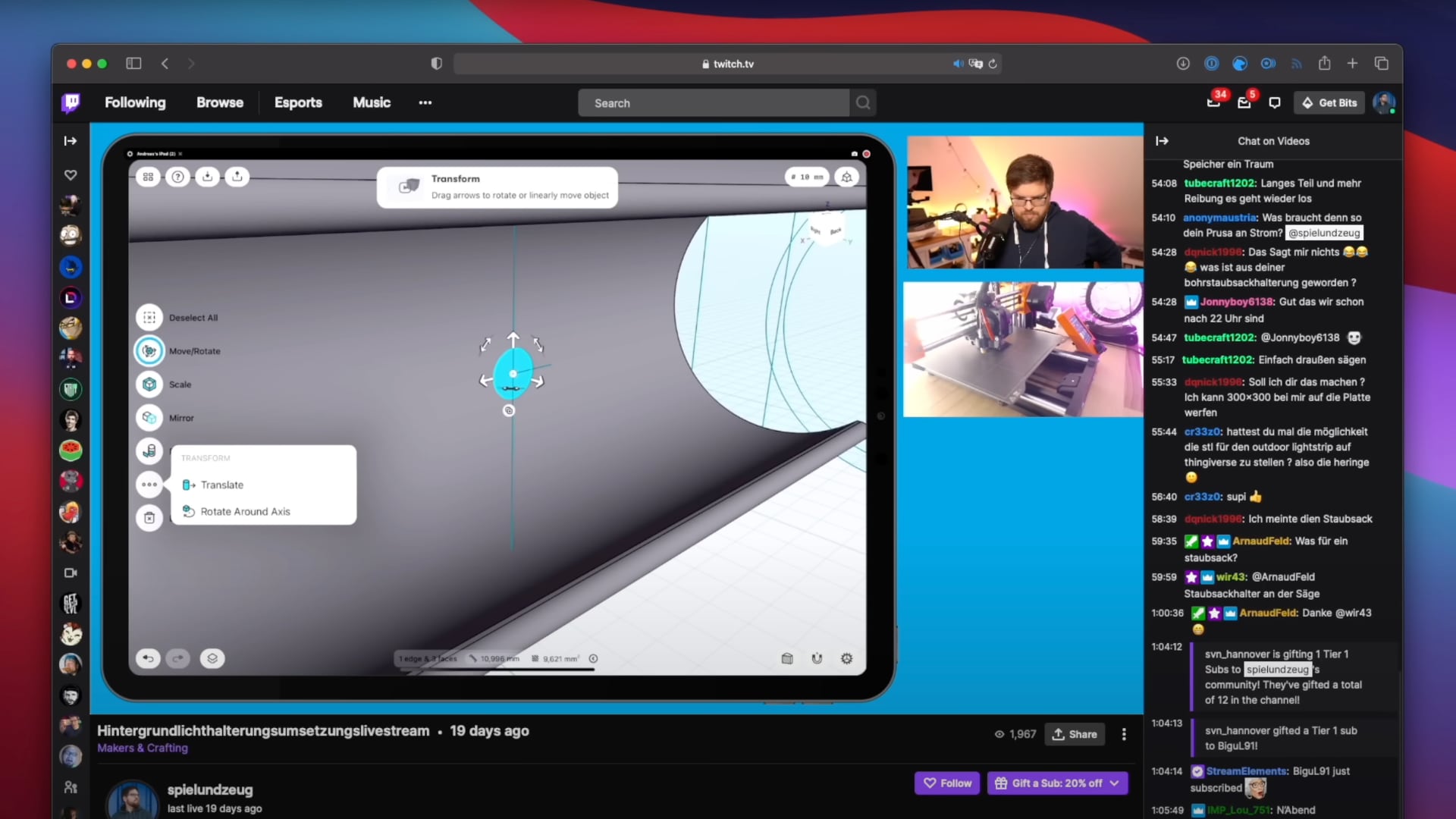Open the Browse tab
The height and width of the screenshot is (819, 1456).
(220, 102)
